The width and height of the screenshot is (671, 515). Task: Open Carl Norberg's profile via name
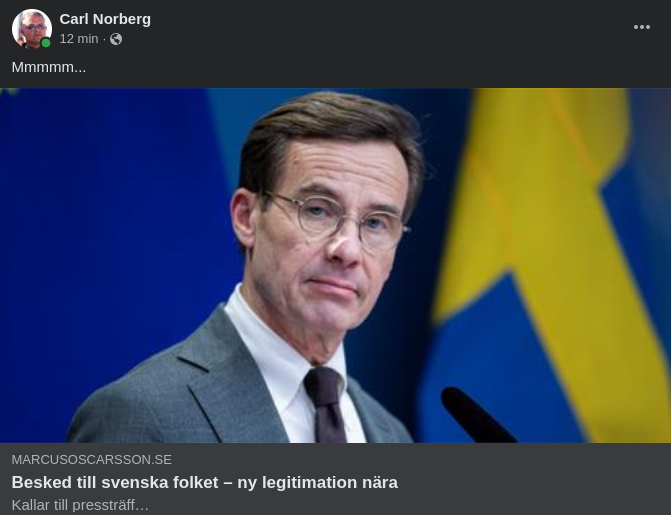click(105, 19)
